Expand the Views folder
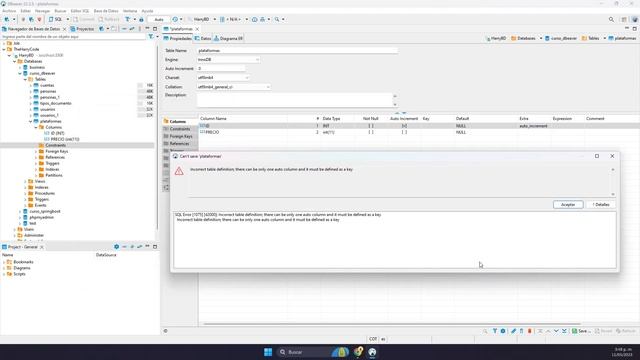The image size is (640, 360). pyautogui.click(x=25, y=181)
